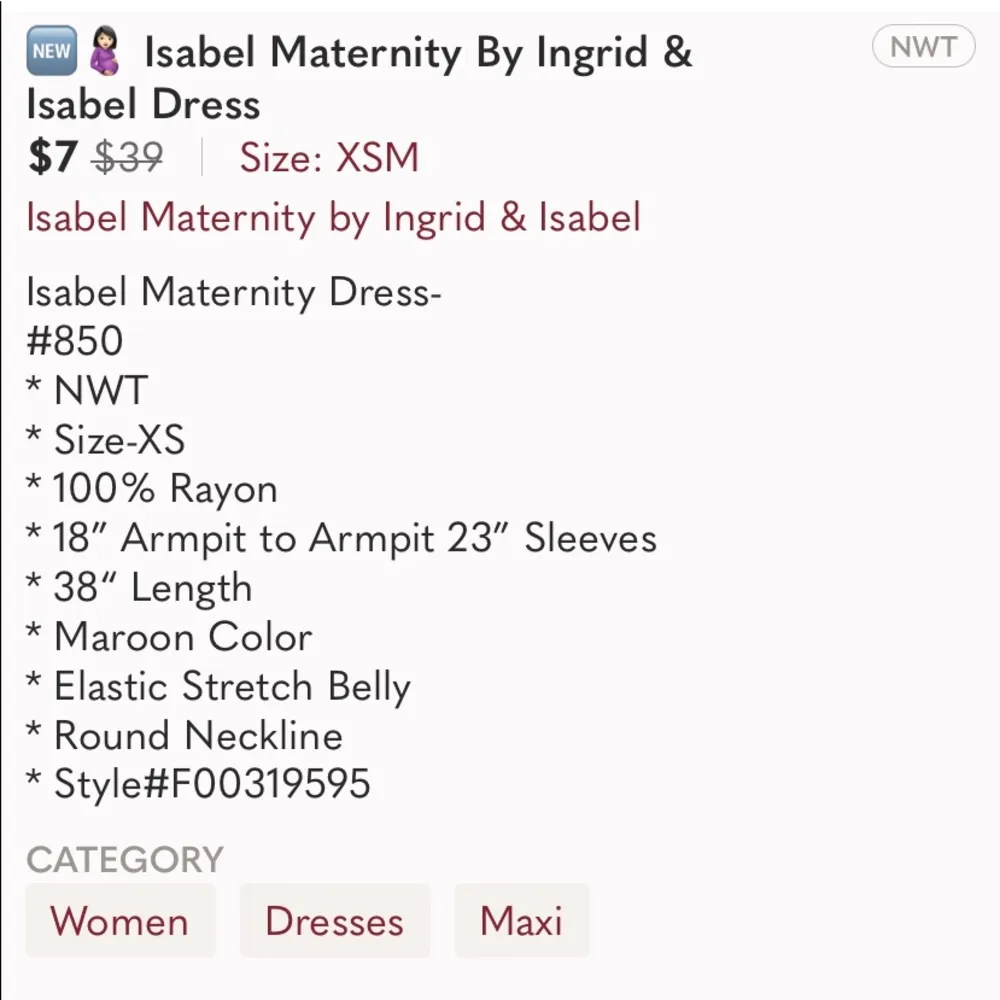The width and height of the screenshot is (1000, 1000).
Task: Select the Size: XSM label
Action: tap(328, 158)
